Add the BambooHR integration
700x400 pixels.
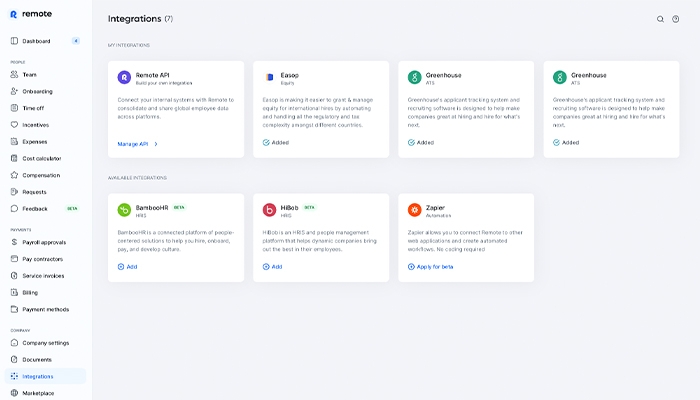click(127, 267)
